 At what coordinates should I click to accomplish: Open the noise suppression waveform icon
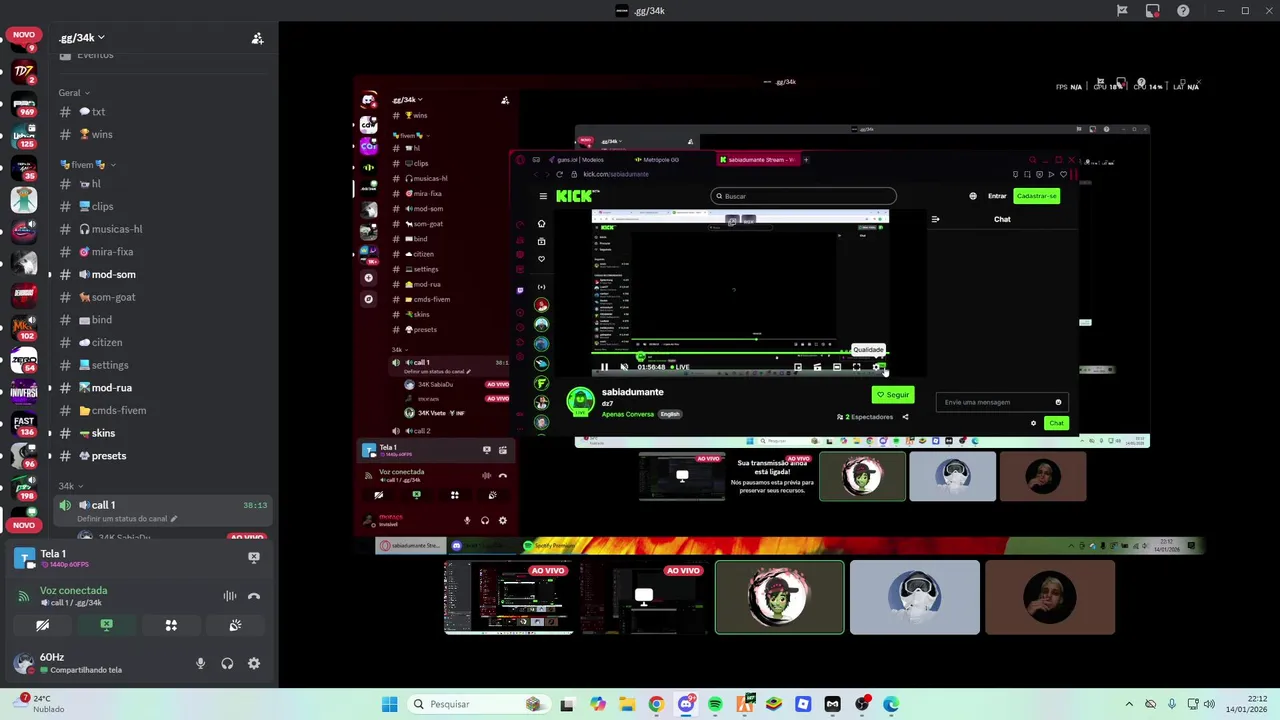tap(230, 596)
